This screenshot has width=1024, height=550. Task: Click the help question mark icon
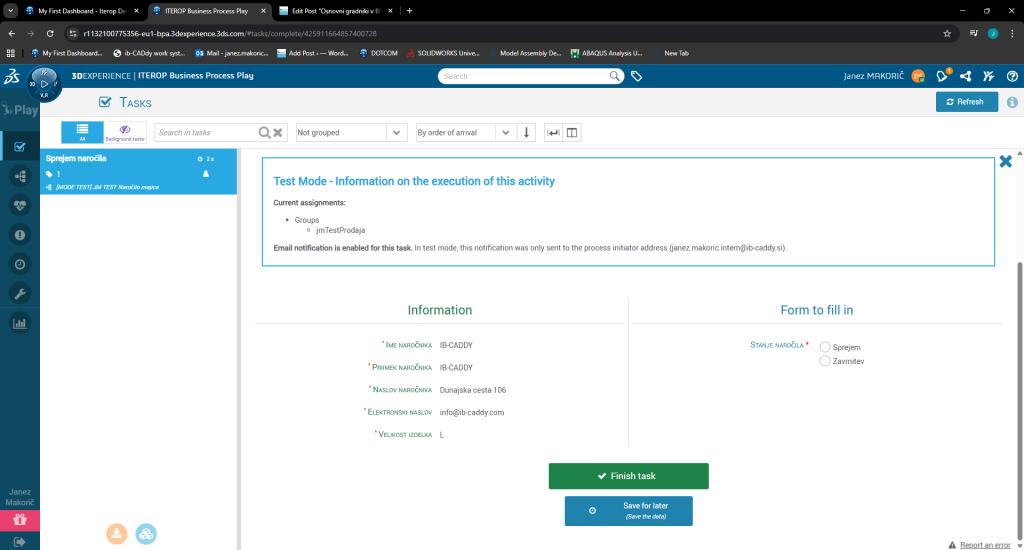pos(1012,76)
